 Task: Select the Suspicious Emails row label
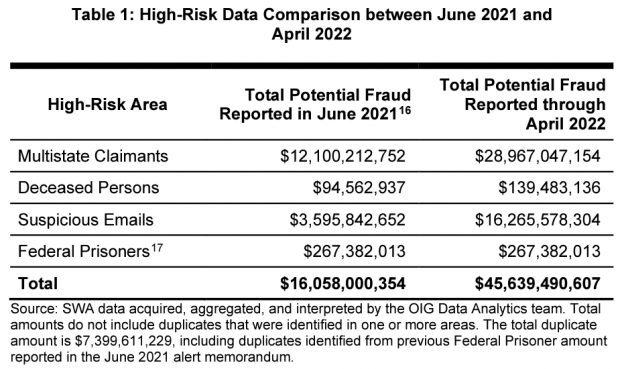[85, 220]
